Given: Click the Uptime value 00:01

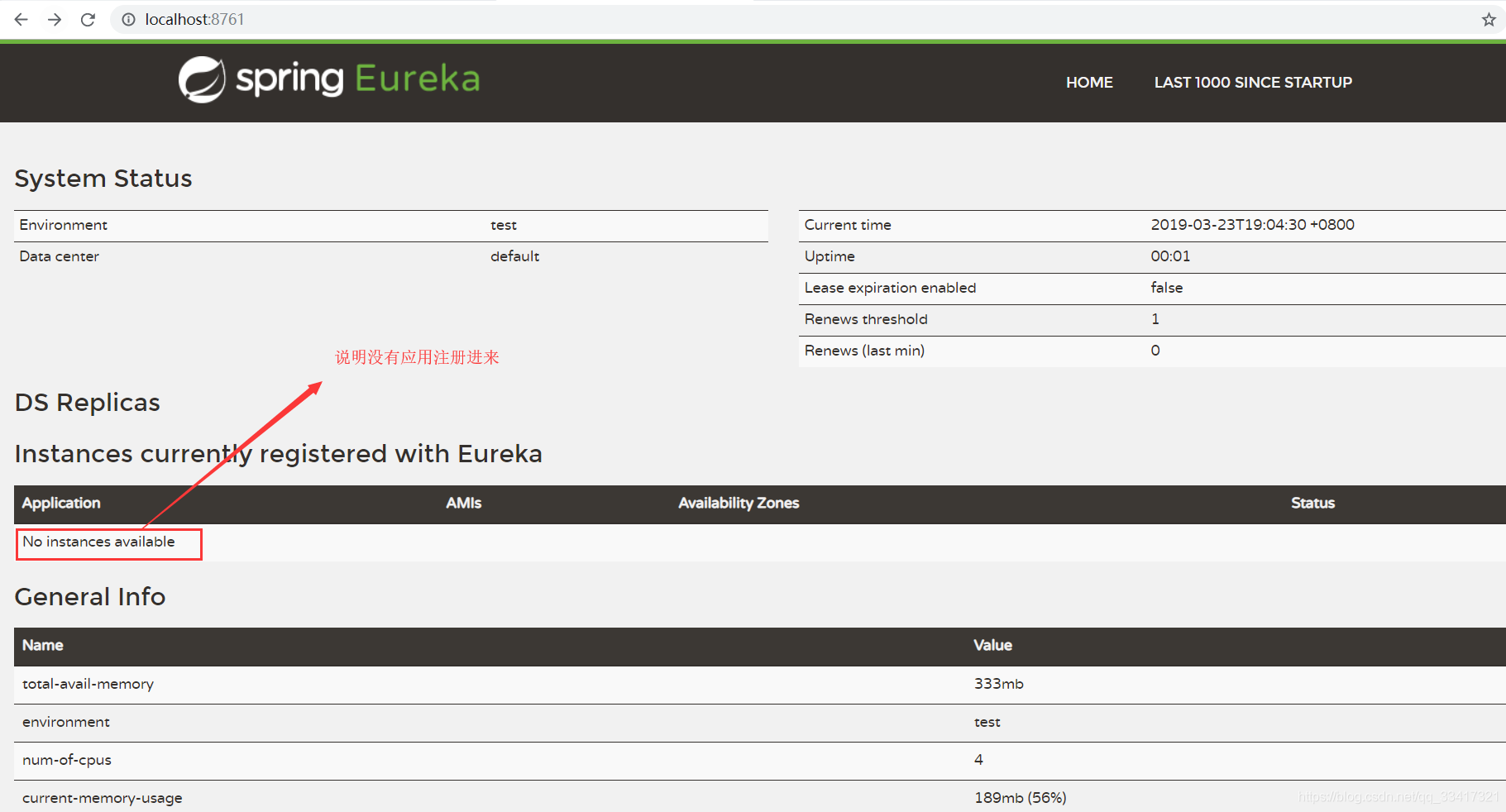Looking at the screenshot, I should pyautogui.click(x=1170, y=256).
